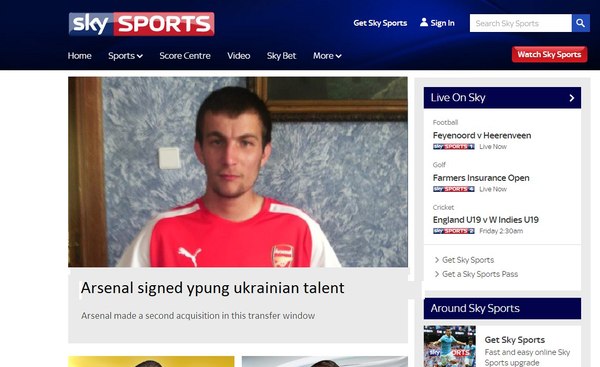The image size is (600, 367).
Task: Click Sky Sports 4 channel badge under Farmers Insurance
Action: [x=453, y=189]
